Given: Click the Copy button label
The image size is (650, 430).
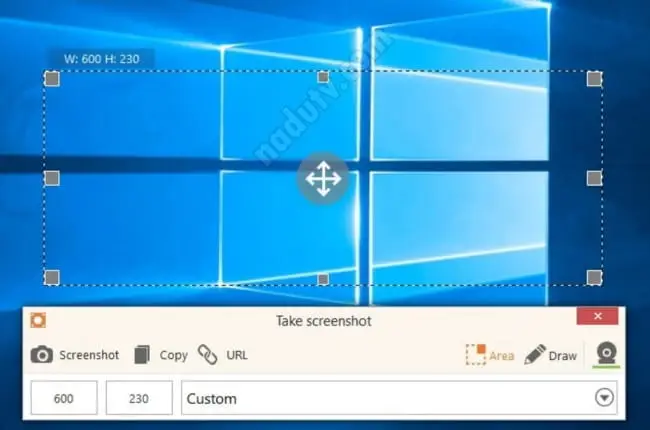Looking at the screenshot, I should (x=174, y=356).
